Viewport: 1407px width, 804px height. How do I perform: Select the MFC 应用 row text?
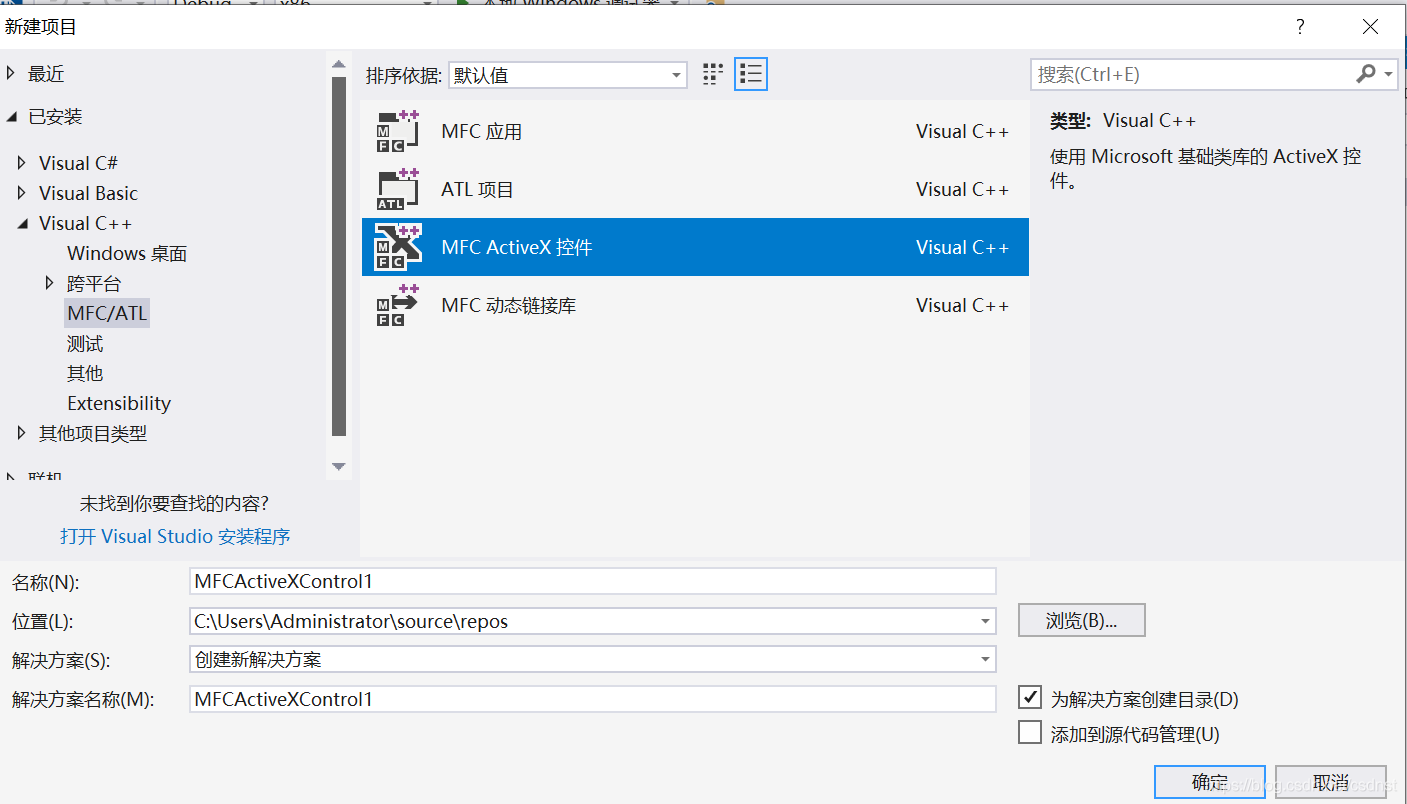click(481, 131)
